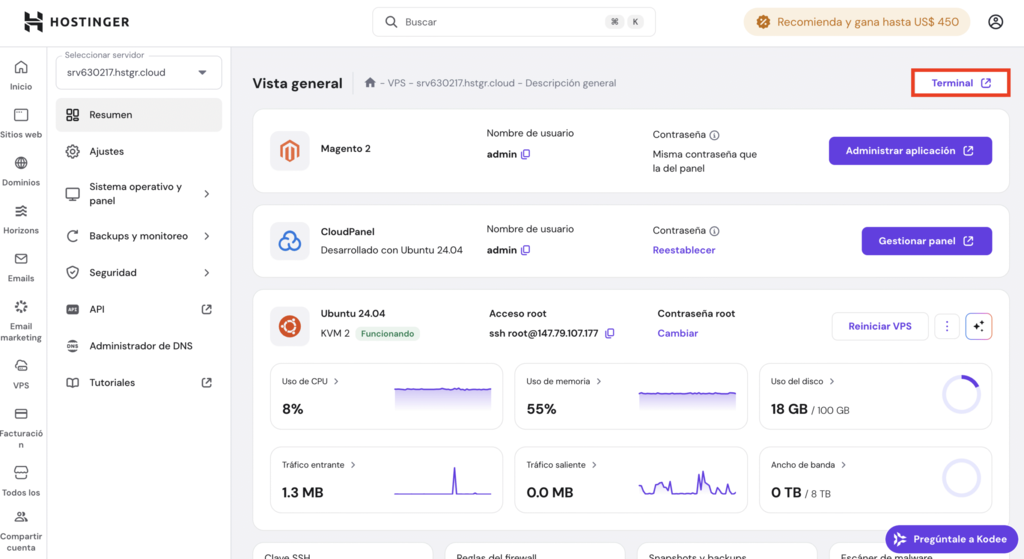Click the CPU usage graph
Screen dimensions: 1024x559
443,398
